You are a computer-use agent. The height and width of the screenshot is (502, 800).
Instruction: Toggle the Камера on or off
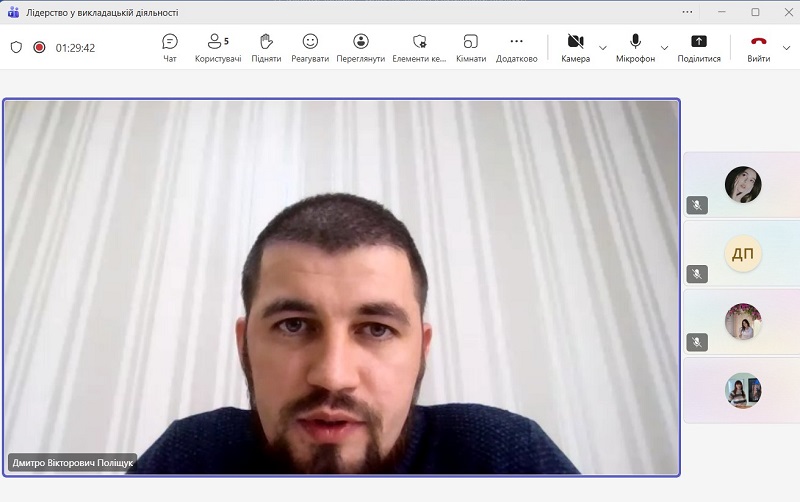pyautogui.click(x=575, y=46)
